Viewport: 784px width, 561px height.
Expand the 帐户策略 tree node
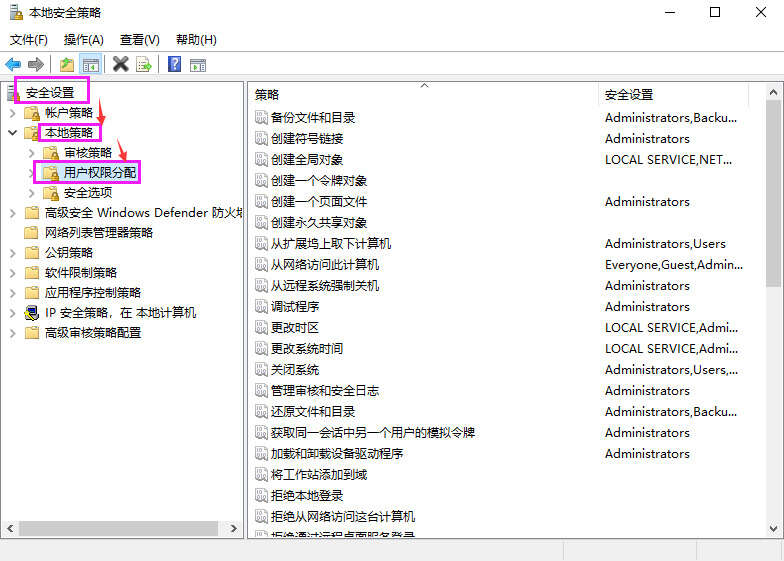pyautogui.click(x=13, y=114)
